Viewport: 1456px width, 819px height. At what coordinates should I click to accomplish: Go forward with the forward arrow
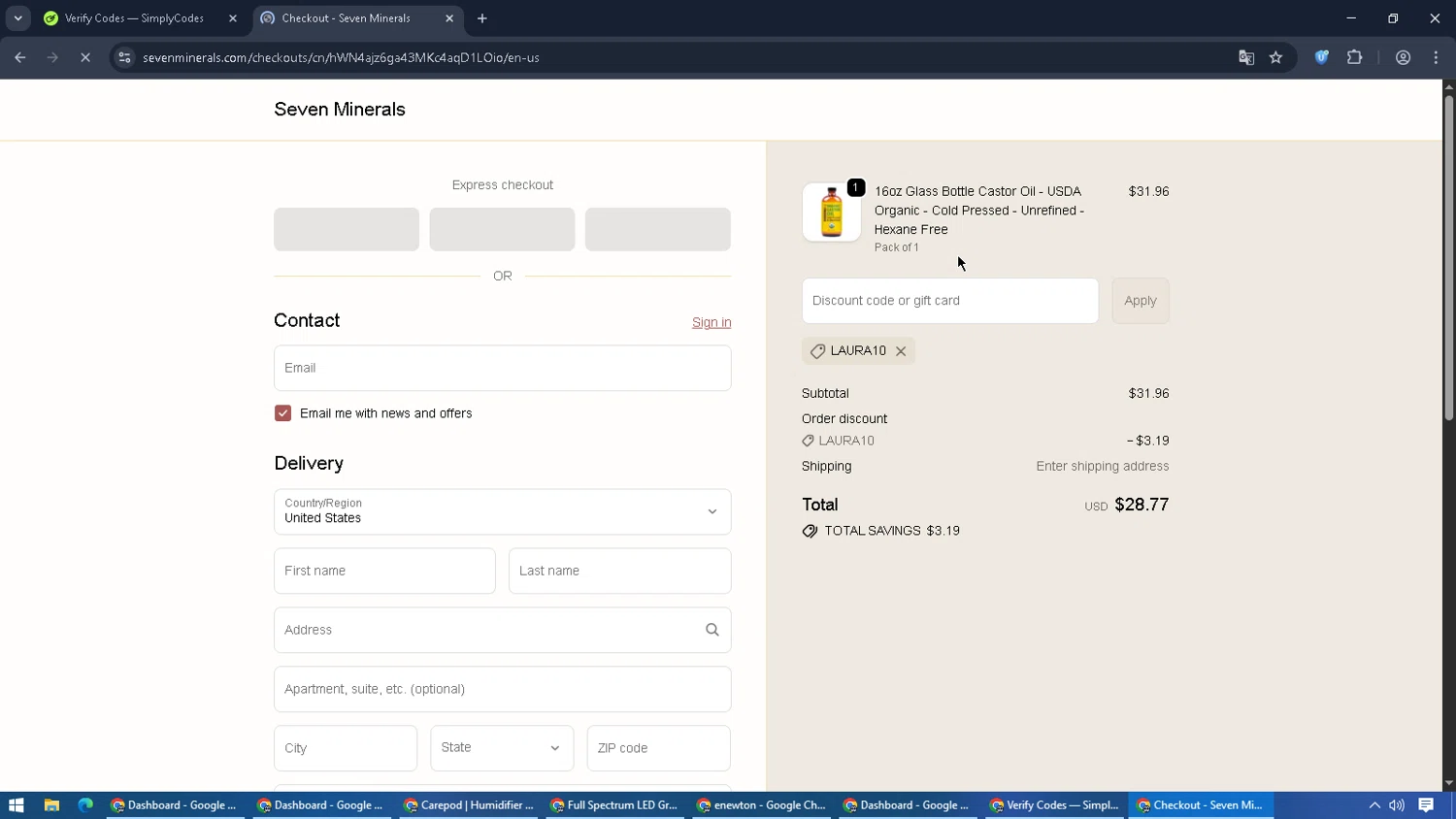tap(52, 57)
